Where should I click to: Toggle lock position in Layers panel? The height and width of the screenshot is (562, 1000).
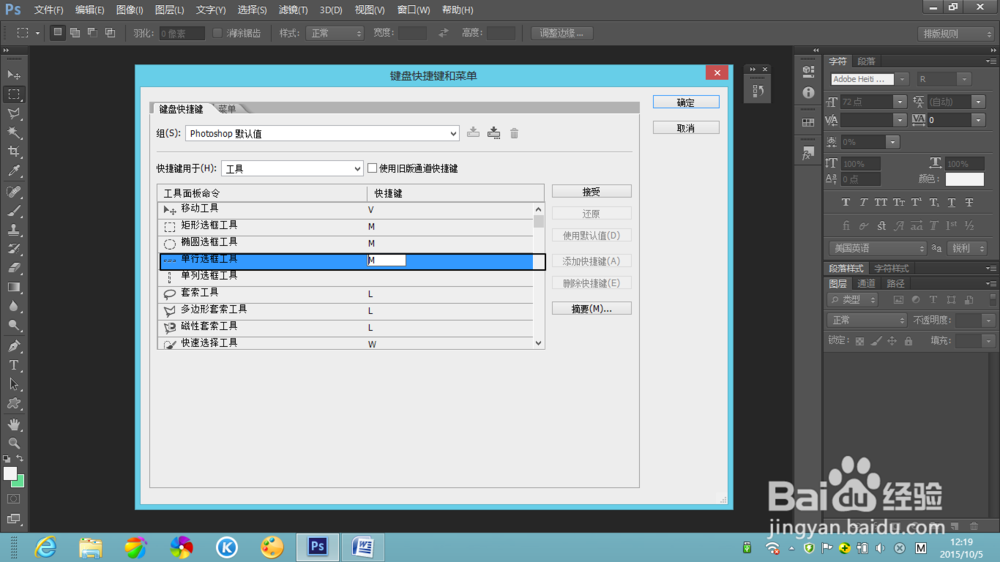pos(892,341)
